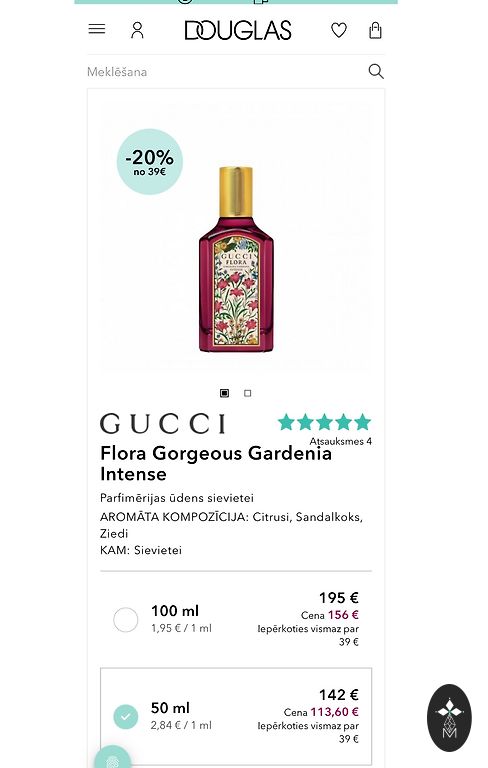
Task: Click the -20% discount badge
Action: point(149,162)
